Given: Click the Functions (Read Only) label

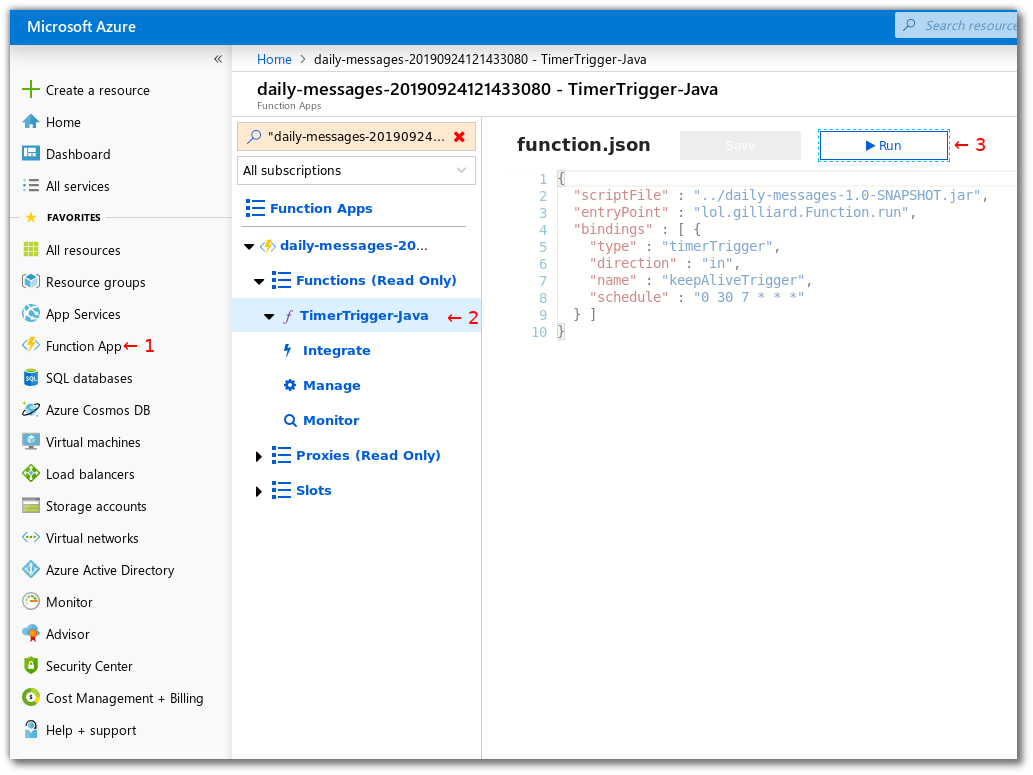Looking at the screenshot, I should click(x=376, y=280).
